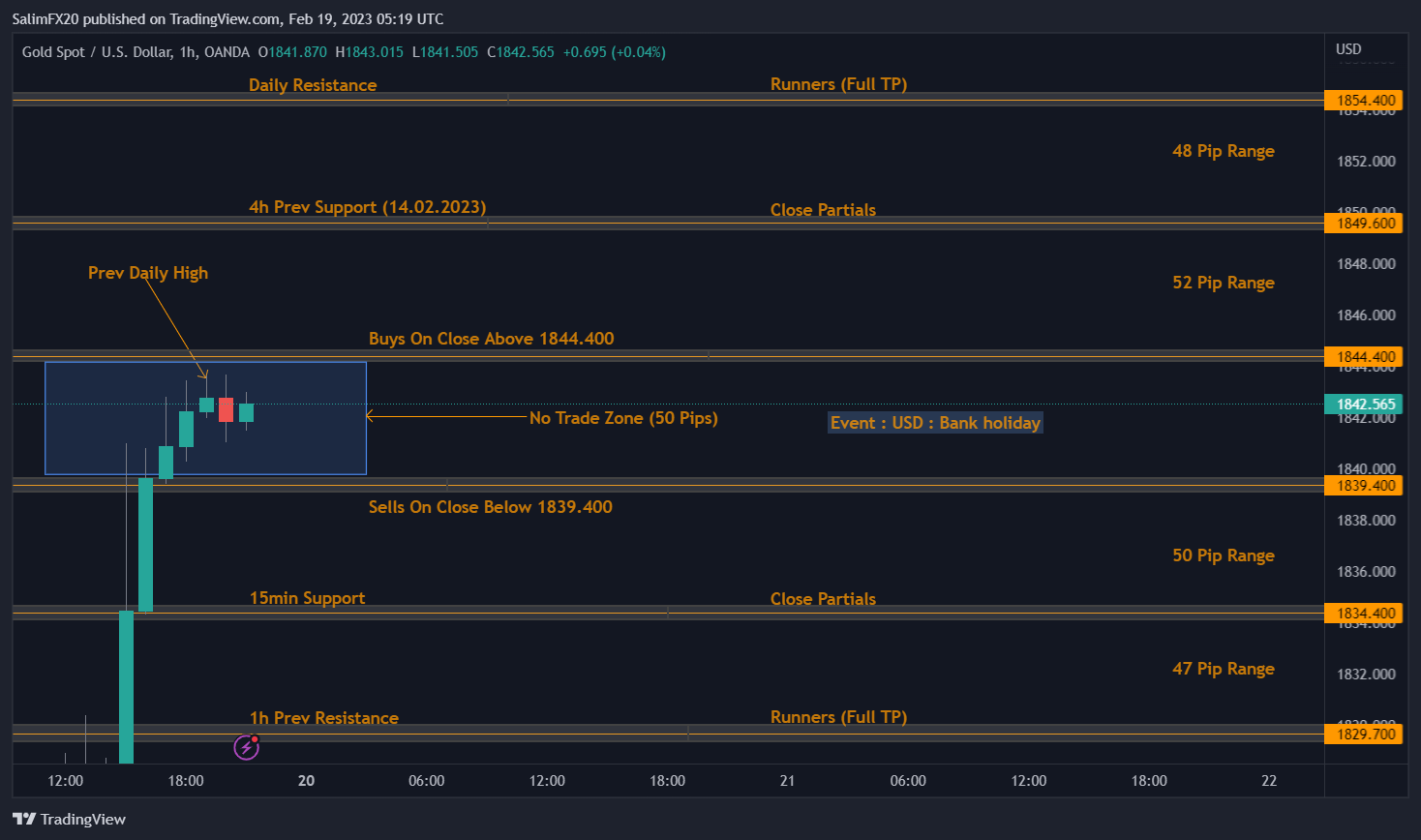This screenshot has width=1421, height=840.
Task: Click the Buys On Close Above 1844.400 text
Action: pyautogui.click(x=491, y=338)
